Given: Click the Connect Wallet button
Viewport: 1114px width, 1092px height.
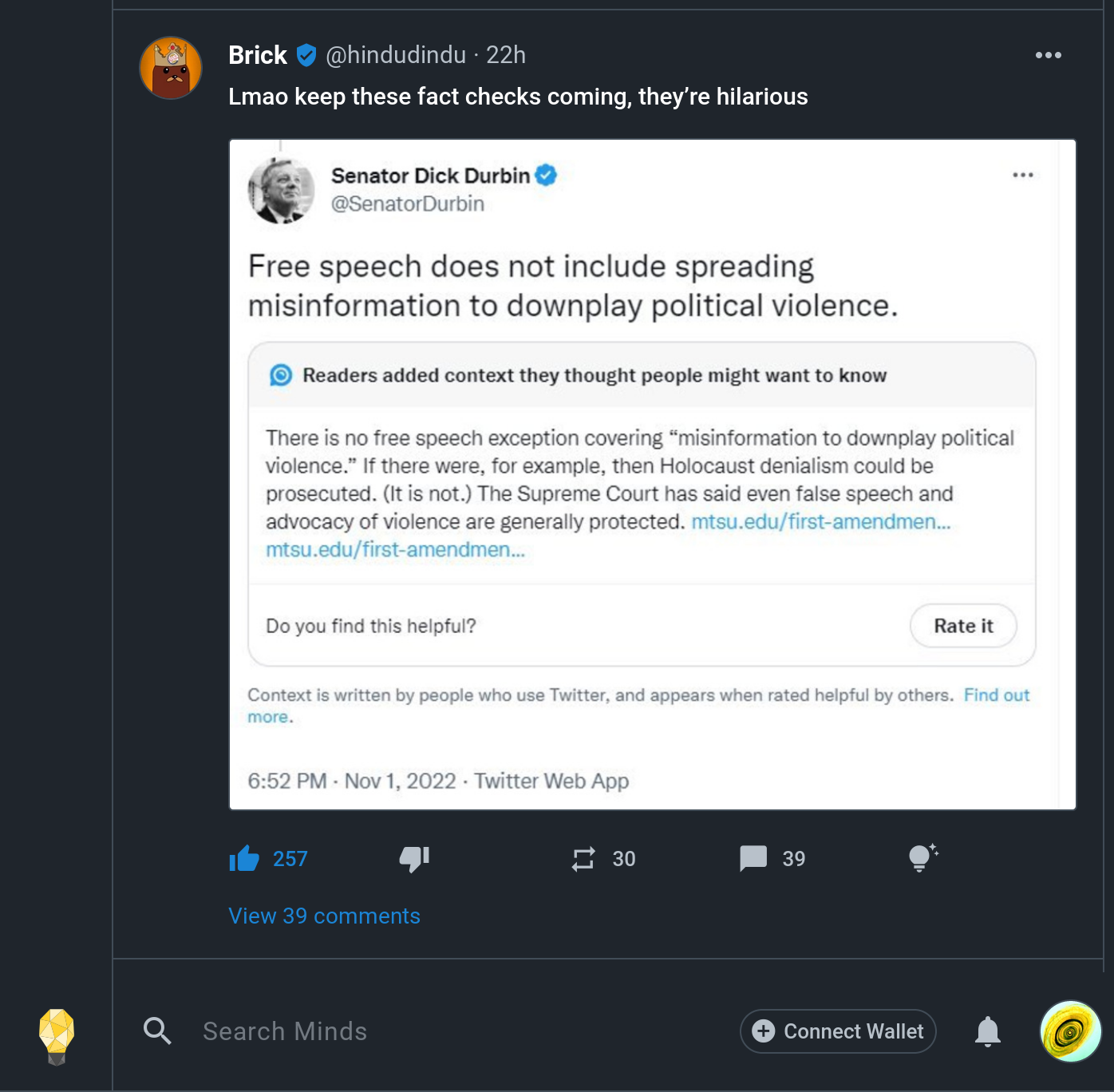Looking at the screenshot, I should click(838, 1031).
